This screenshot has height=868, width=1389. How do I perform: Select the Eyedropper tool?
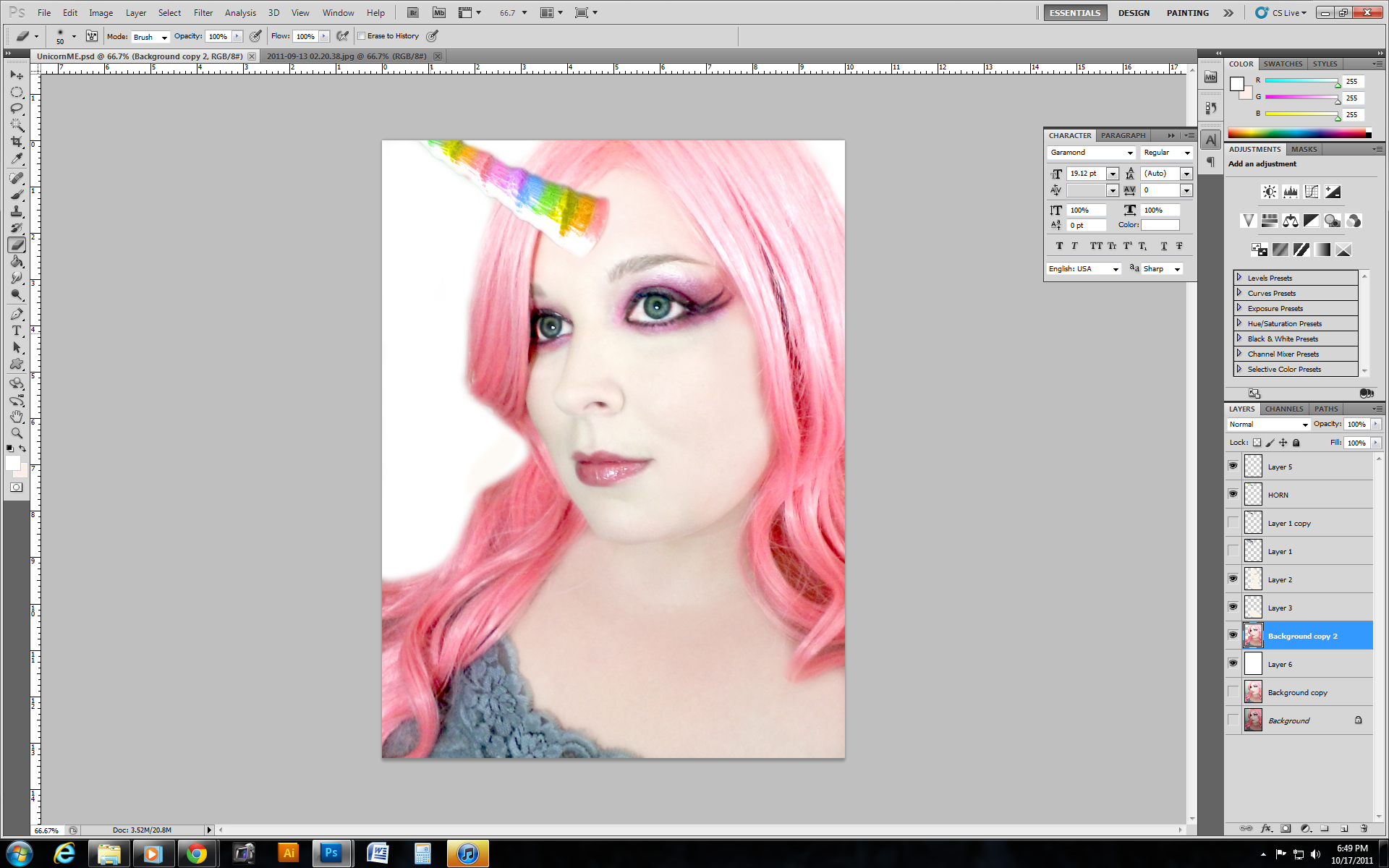pyautogui.click(x=17, y=158)
